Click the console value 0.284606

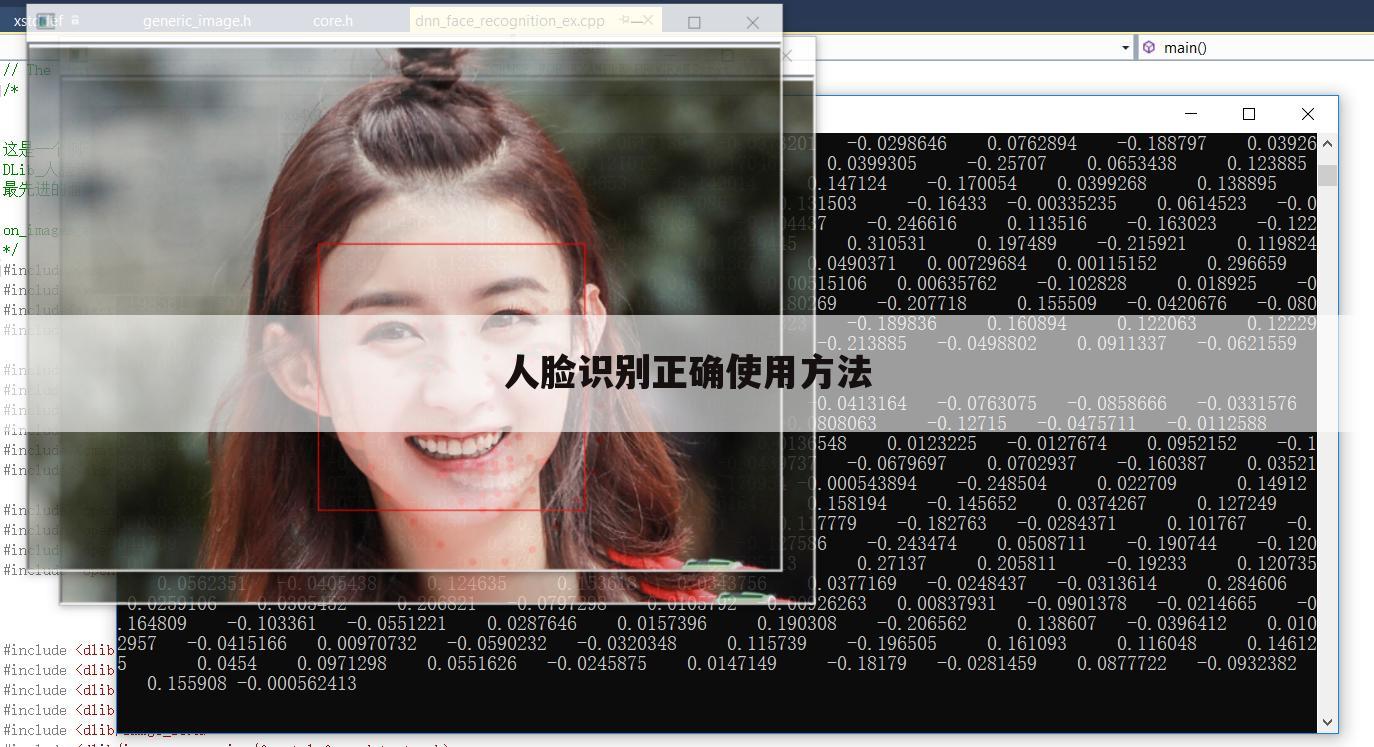(x=1246, y=584)
